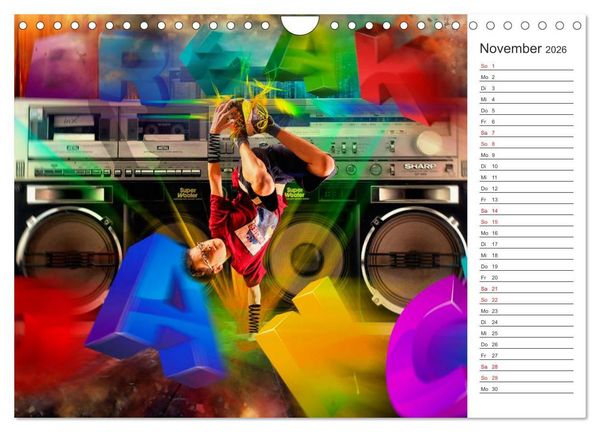Image resolution: width=600 pixels, height=432 pixels.
Task: Select the row So 15
Action: coord(527,222)
